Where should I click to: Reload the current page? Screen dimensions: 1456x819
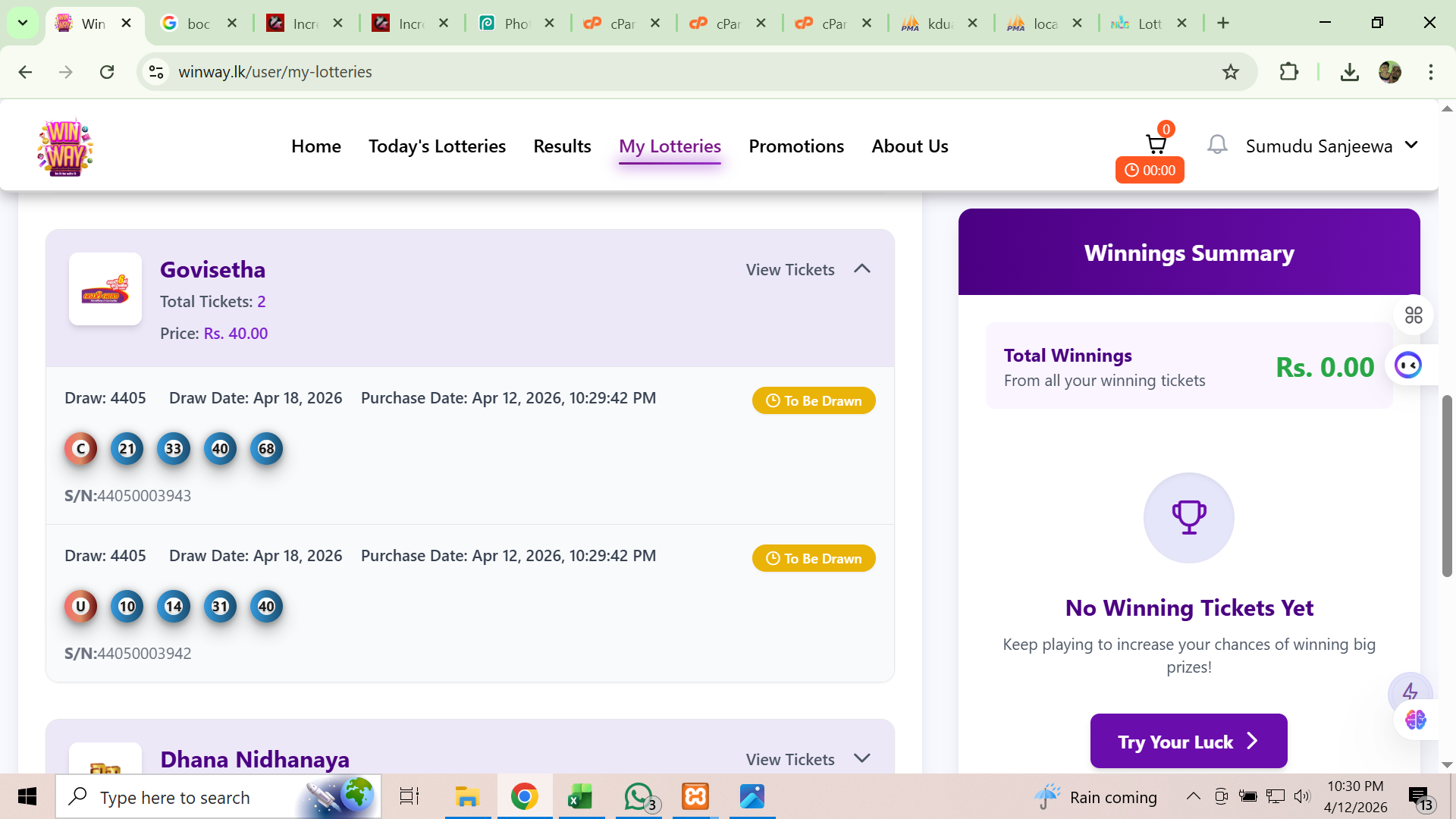click(107, 72)
